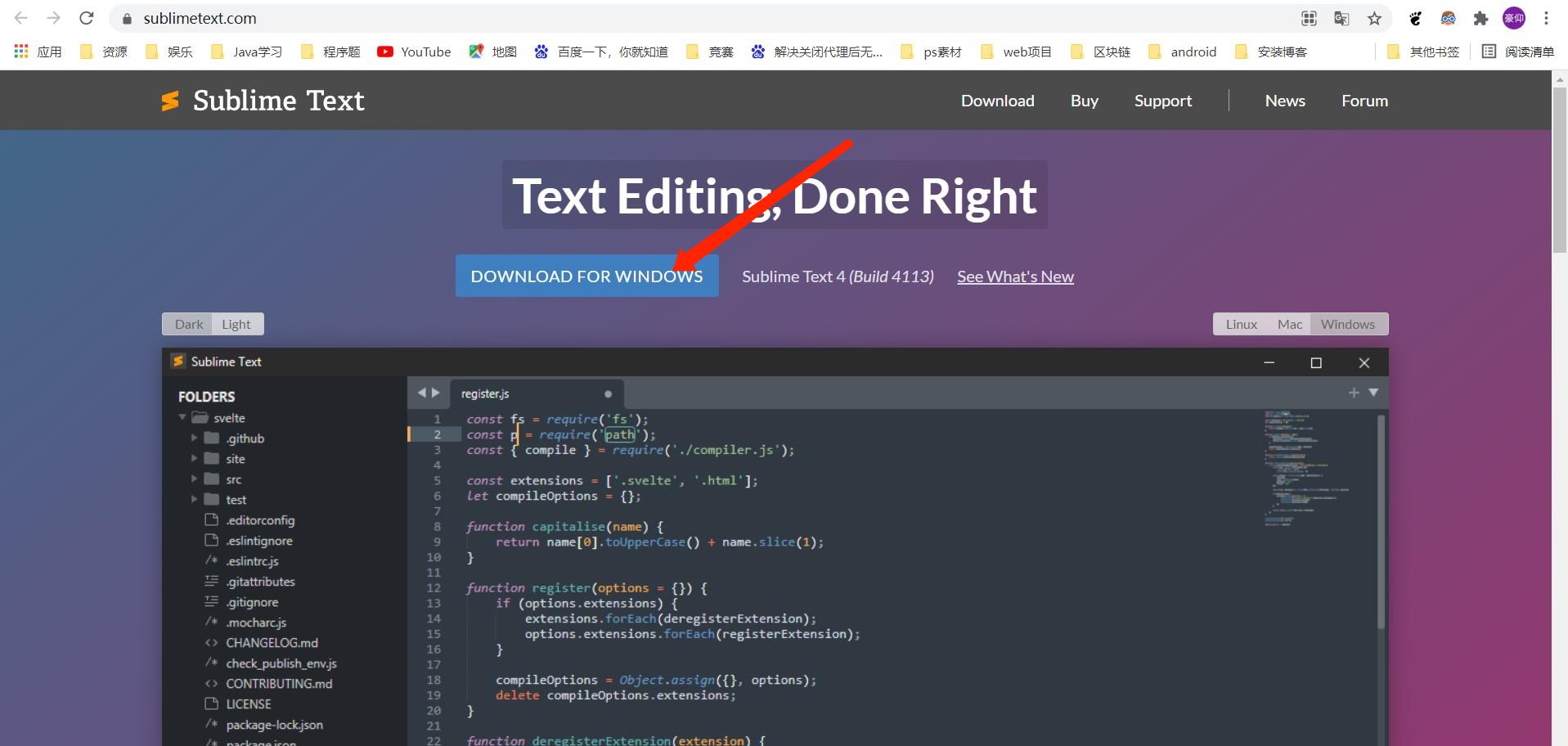Open the 阅读清单 reading list
The image size is (1568, 746).
1518,52
